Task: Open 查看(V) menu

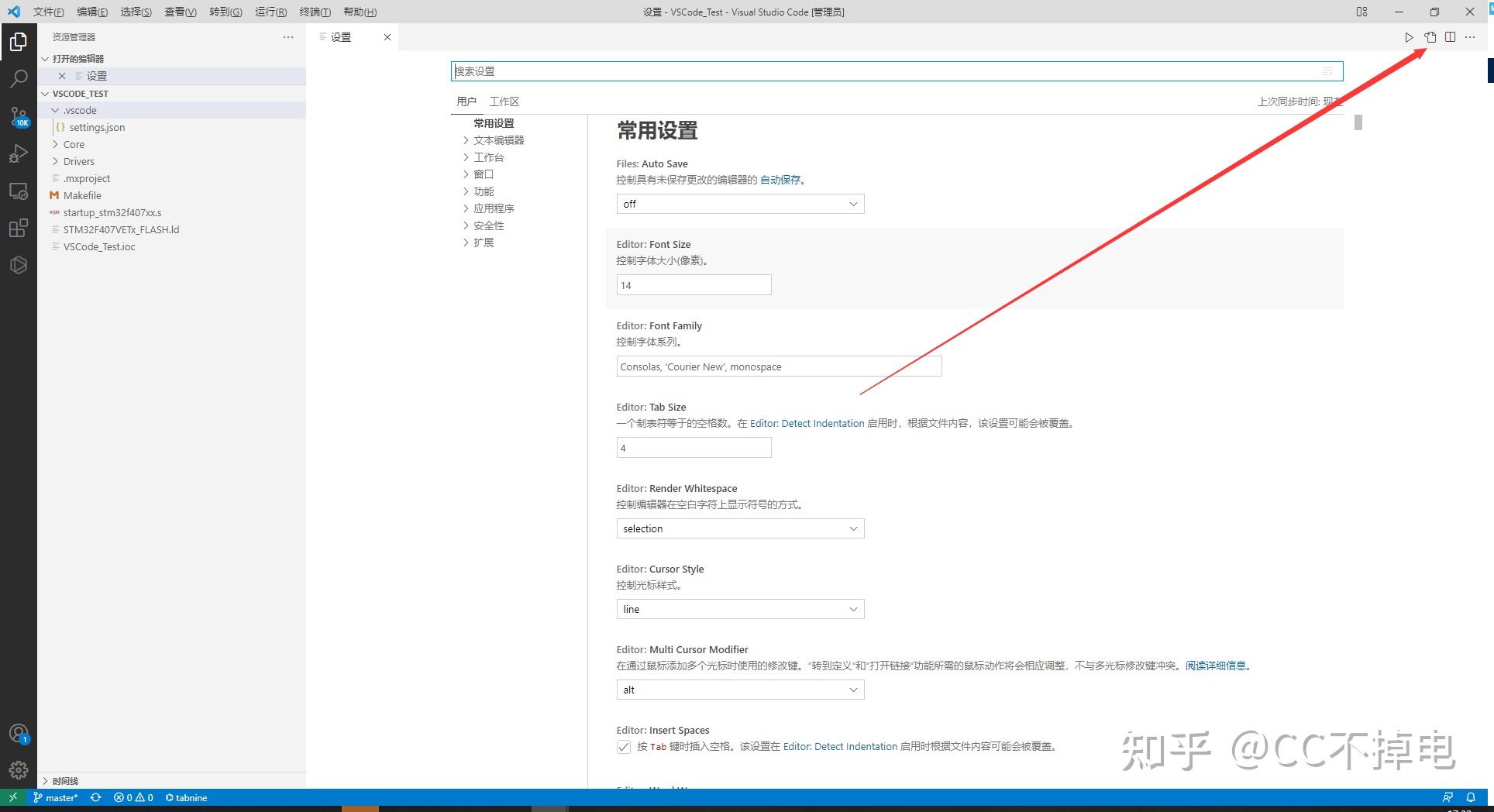Action: pyautogui.click(x=181, y=12)
